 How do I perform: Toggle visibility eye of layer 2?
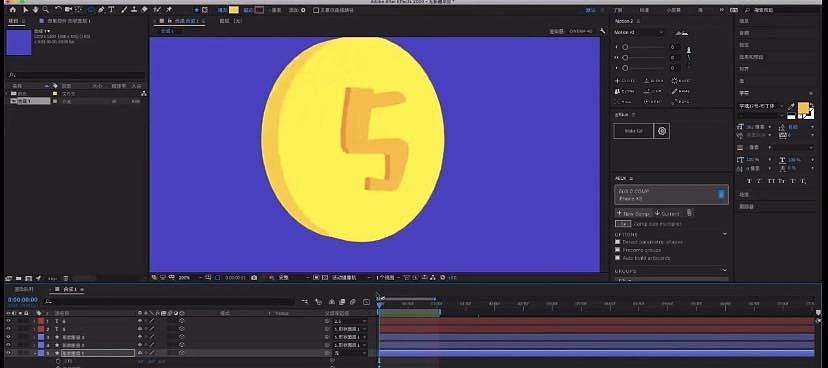(x=8, y=329)
